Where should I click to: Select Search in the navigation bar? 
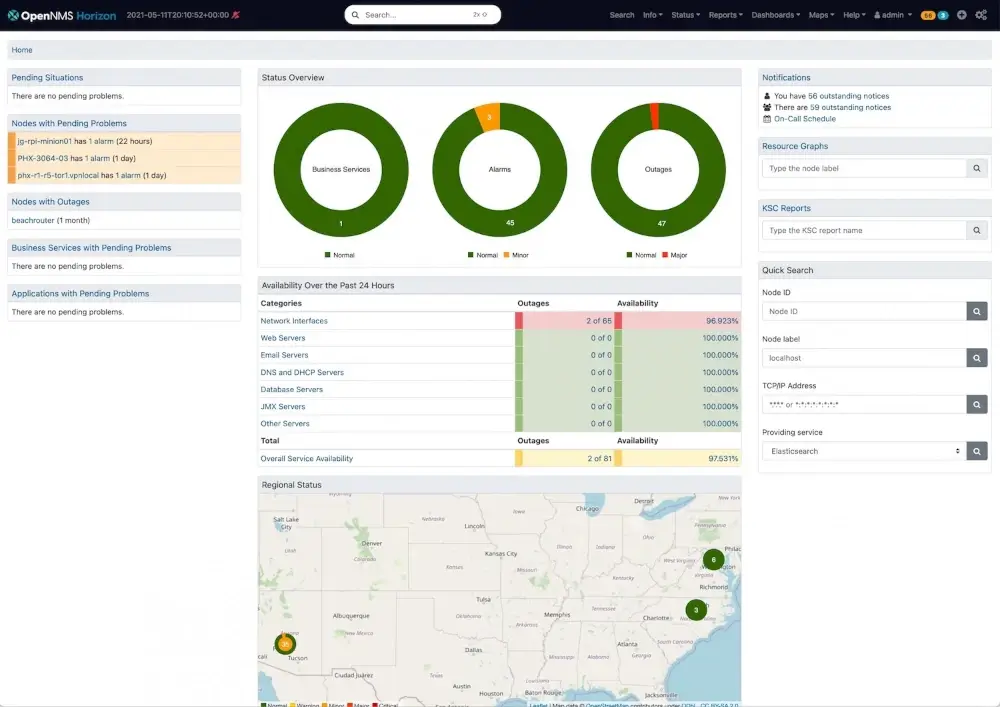622,15
